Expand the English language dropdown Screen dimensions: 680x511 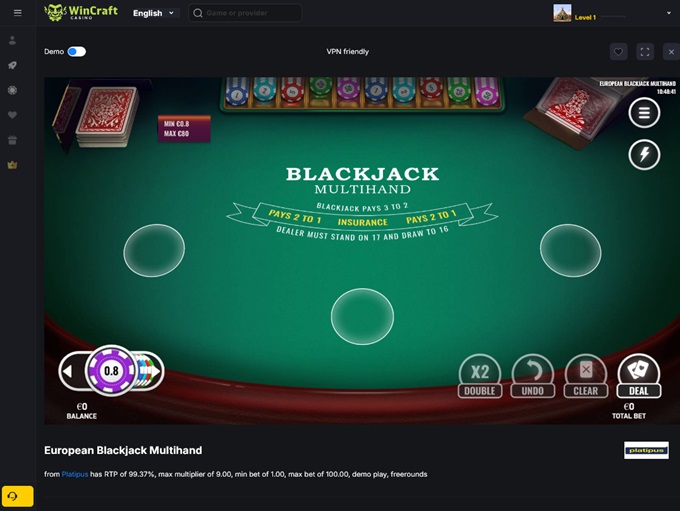point(154,13)
